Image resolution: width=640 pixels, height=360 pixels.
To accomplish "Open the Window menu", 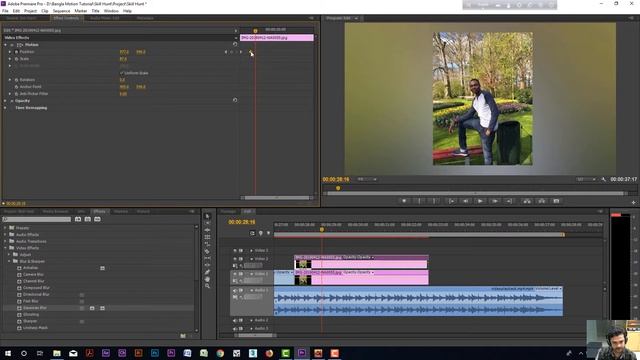I will coord(111,11).
